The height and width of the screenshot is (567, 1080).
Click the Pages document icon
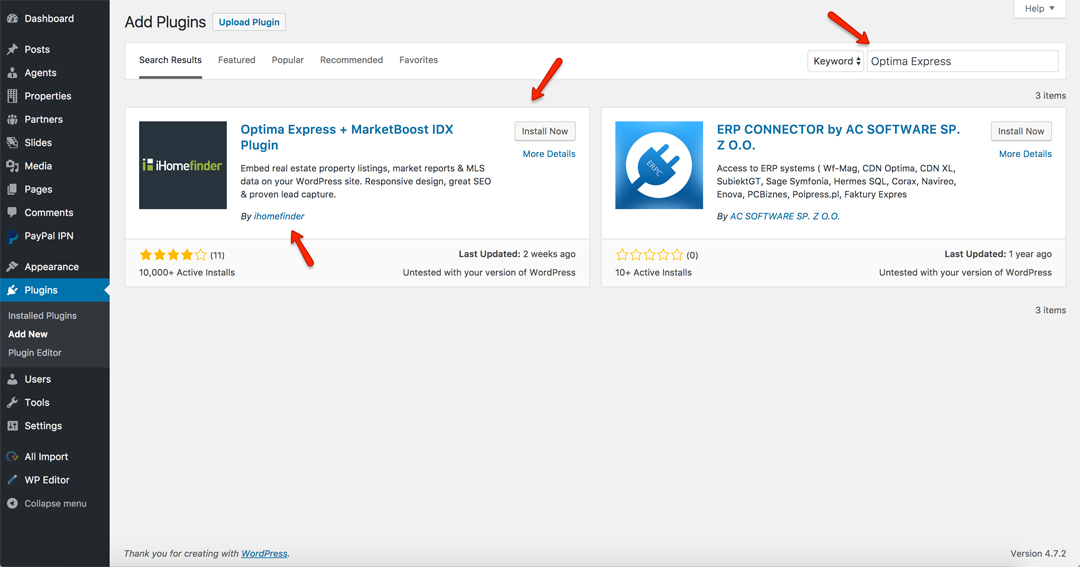pos(12,189)
